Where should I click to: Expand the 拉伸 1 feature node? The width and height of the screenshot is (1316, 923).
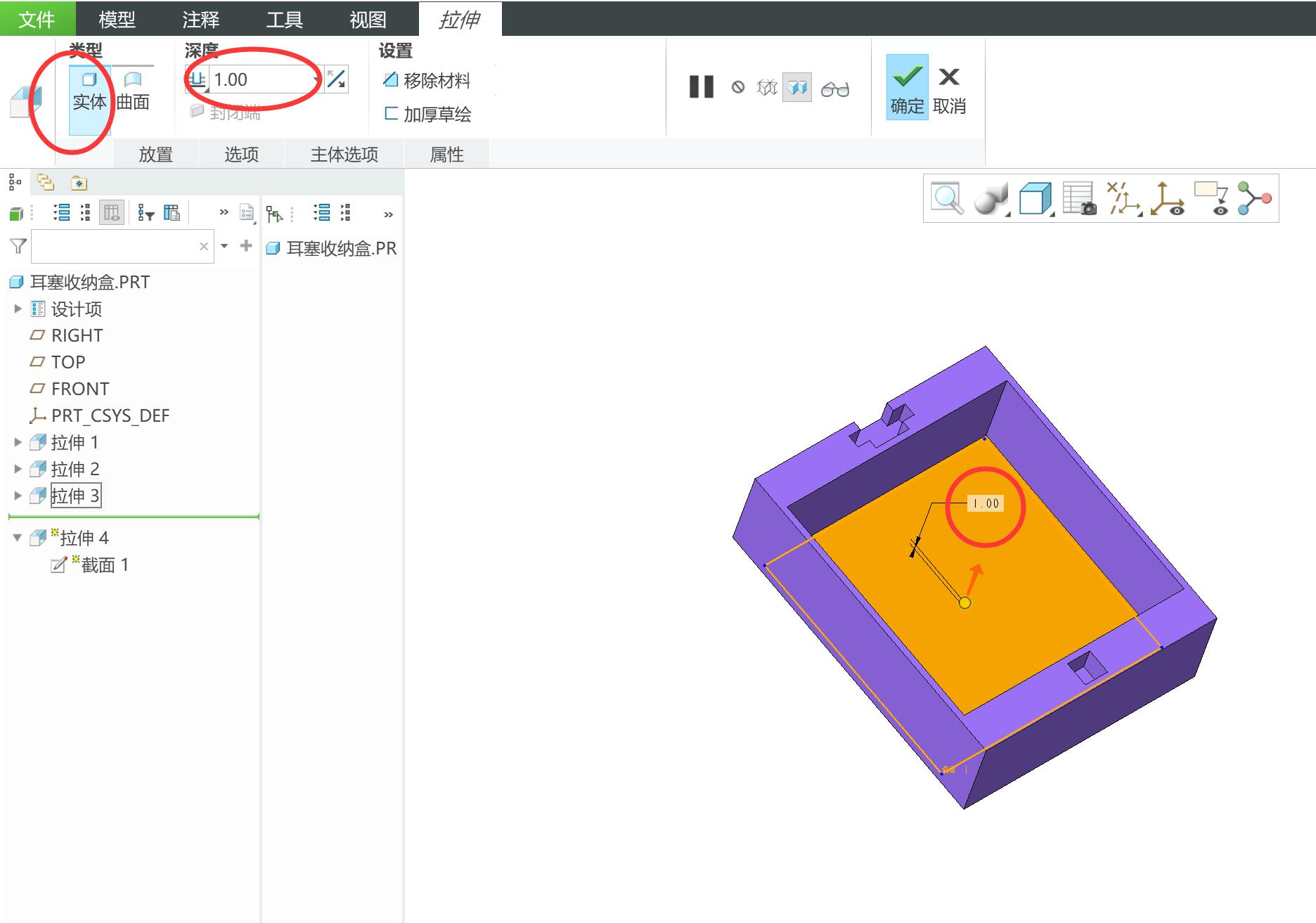18,442
